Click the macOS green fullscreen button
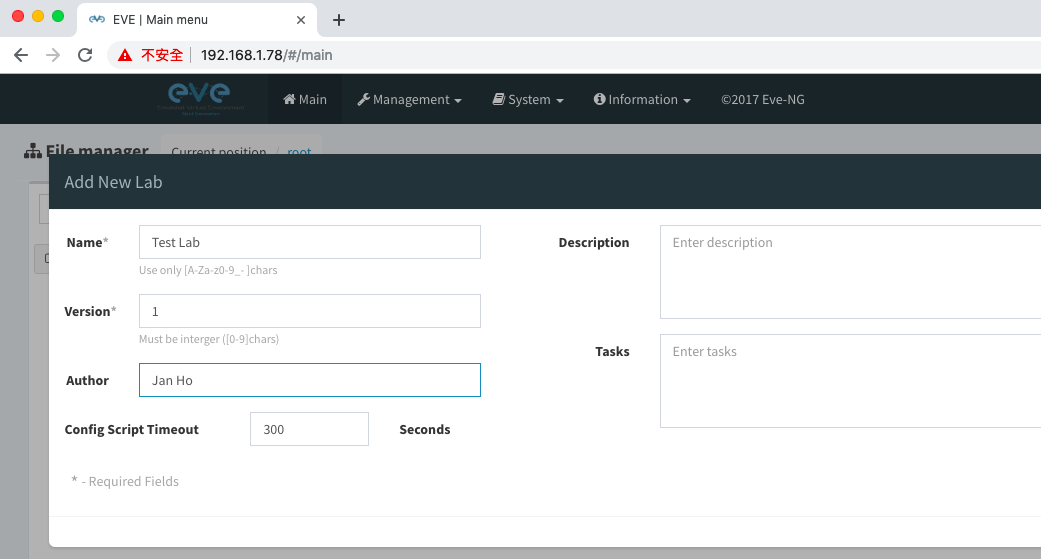This screenshot has height=559, width=1041. coord(58,17)
